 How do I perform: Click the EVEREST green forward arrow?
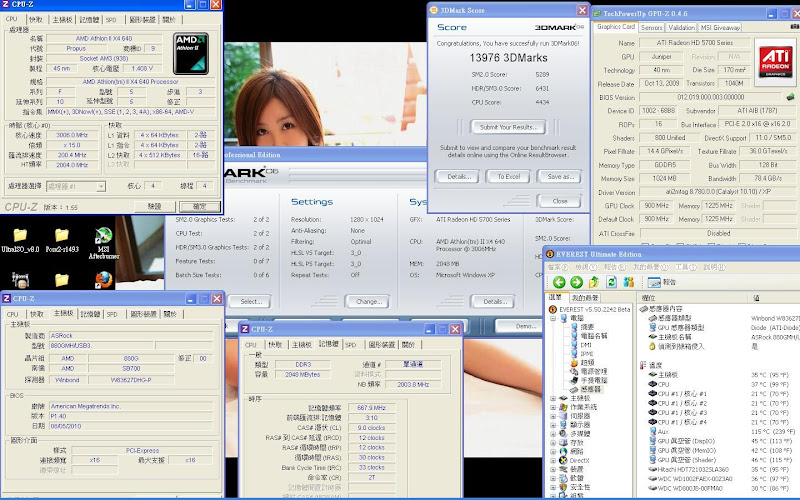coord(577,282)
